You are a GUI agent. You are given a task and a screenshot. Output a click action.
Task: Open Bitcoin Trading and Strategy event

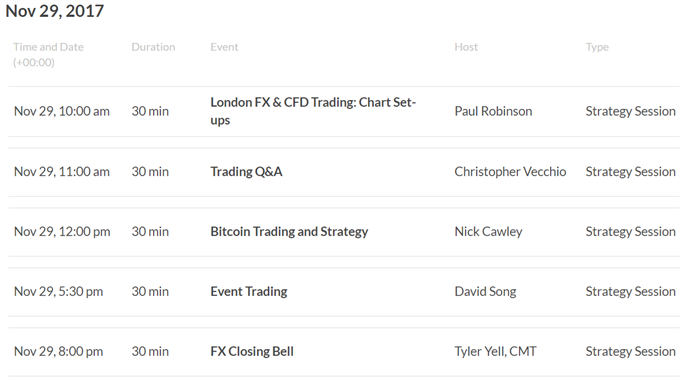pos(289,232)
